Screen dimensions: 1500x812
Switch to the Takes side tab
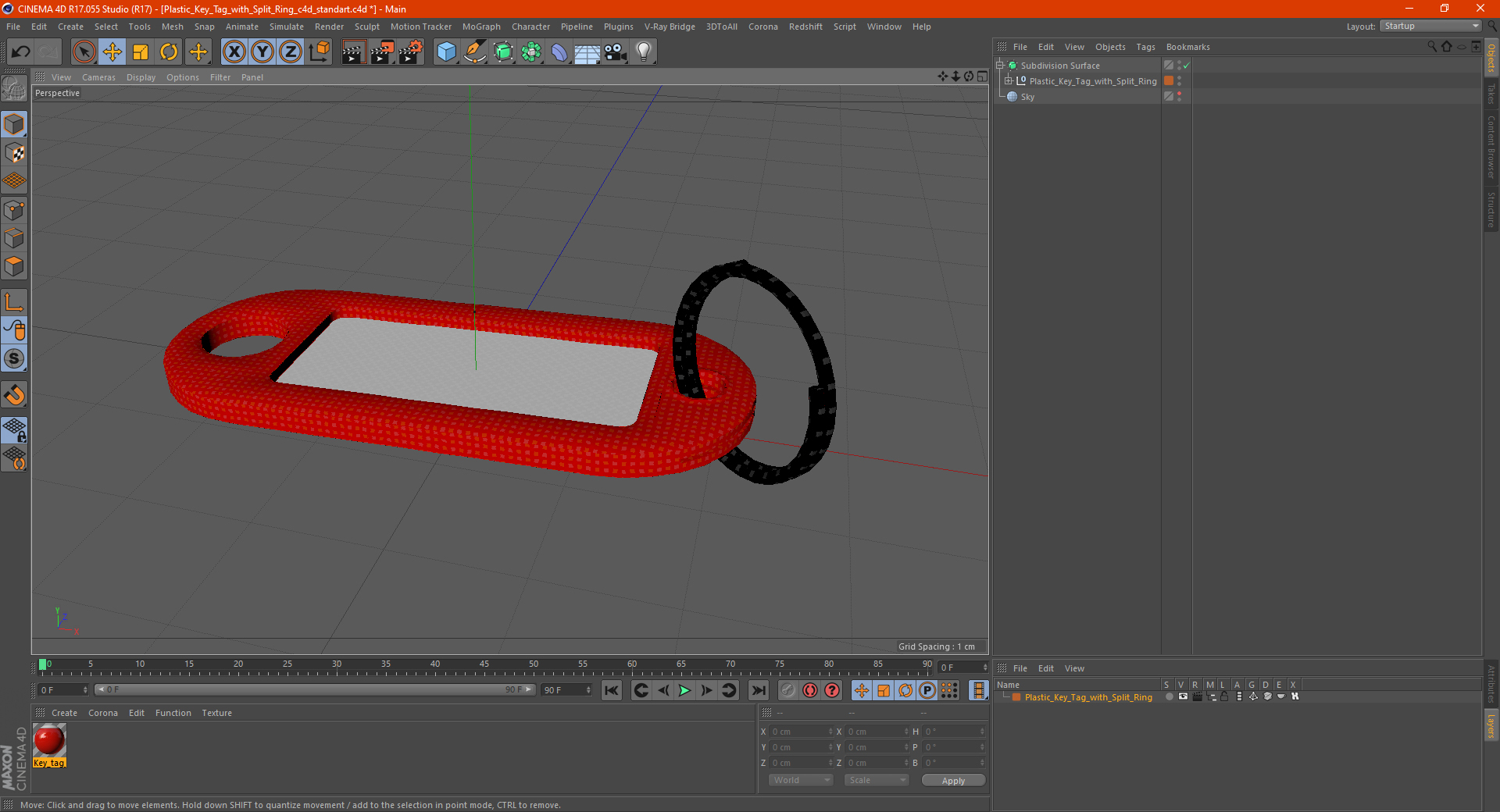click(1491, 94)
